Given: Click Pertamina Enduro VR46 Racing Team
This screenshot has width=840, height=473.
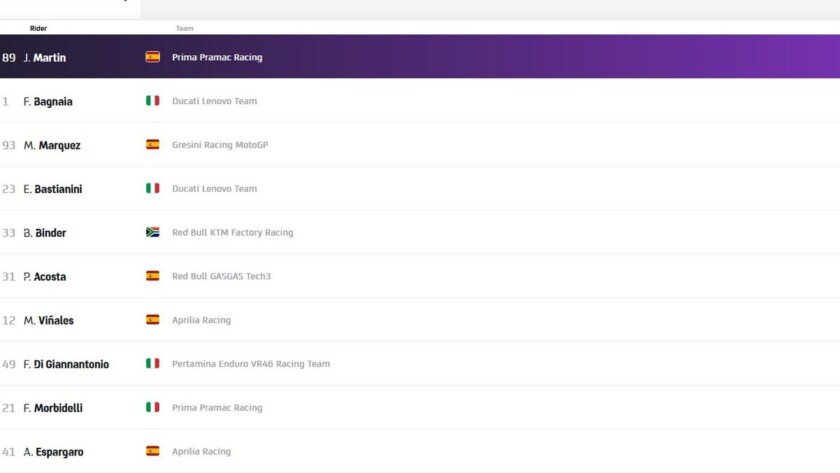Looking at the screenshot, I should (250, 364).
